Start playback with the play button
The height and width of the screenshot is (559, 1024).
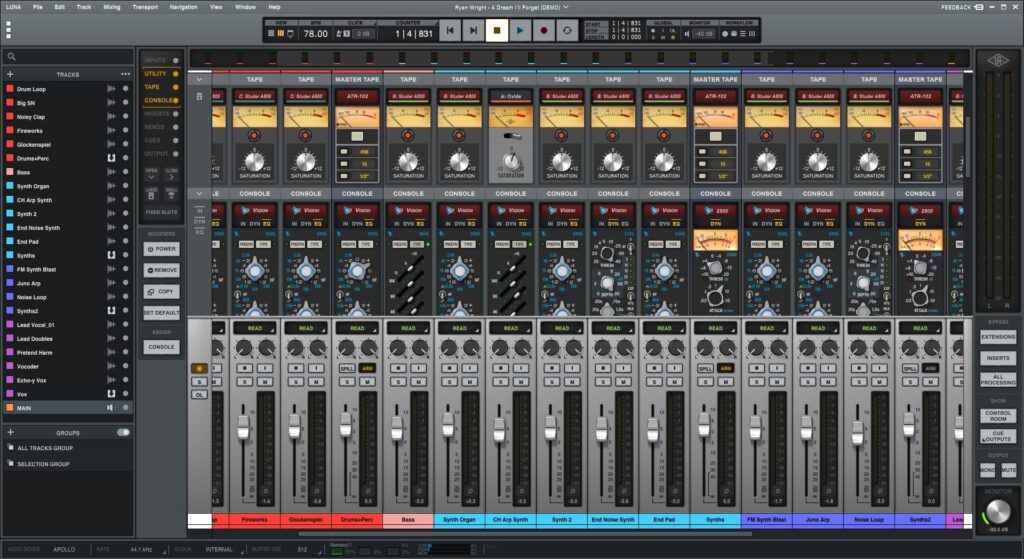(520, 30)
